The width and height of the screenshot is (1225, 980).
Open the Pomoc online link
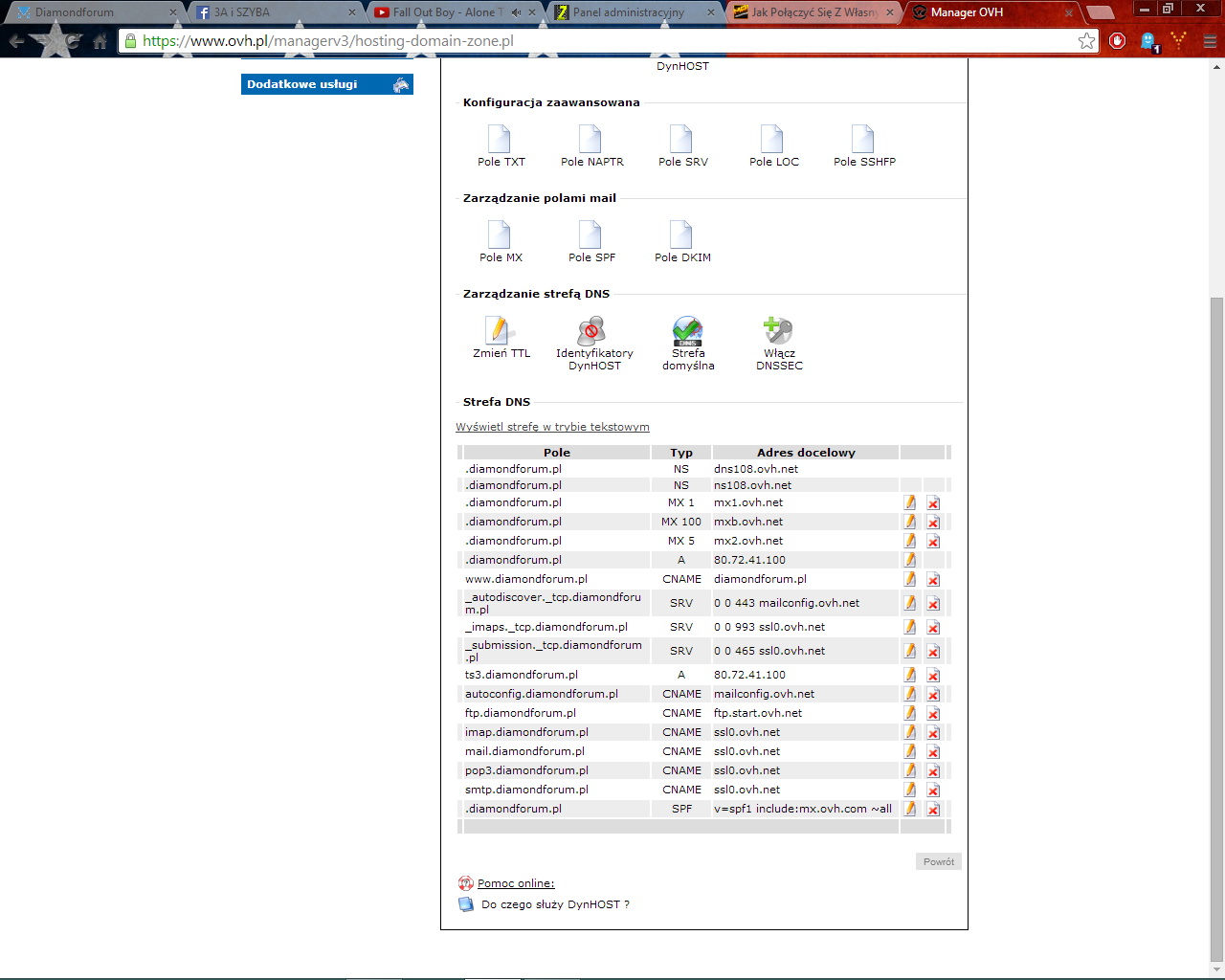pyautogui.click(x=516, y=883)
